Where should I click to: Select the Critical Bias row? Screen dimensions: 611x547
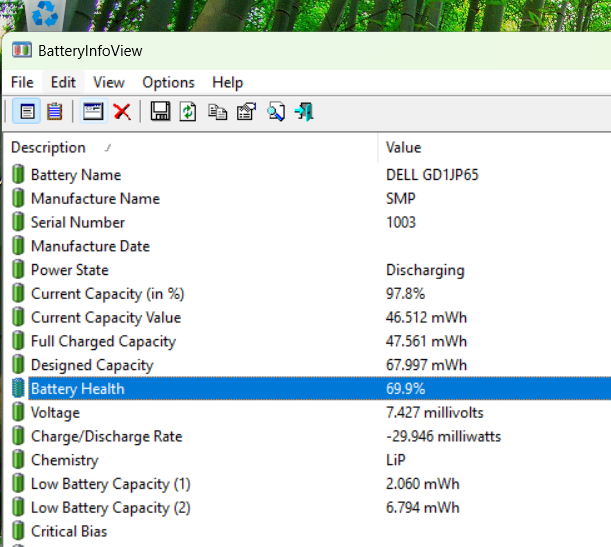coord(307,531)
